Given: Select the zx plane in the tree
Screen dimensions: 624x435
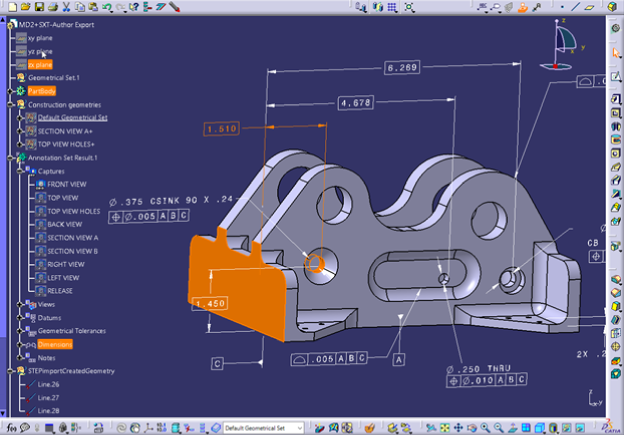Looking at the screenshot, I should (40, 64).
